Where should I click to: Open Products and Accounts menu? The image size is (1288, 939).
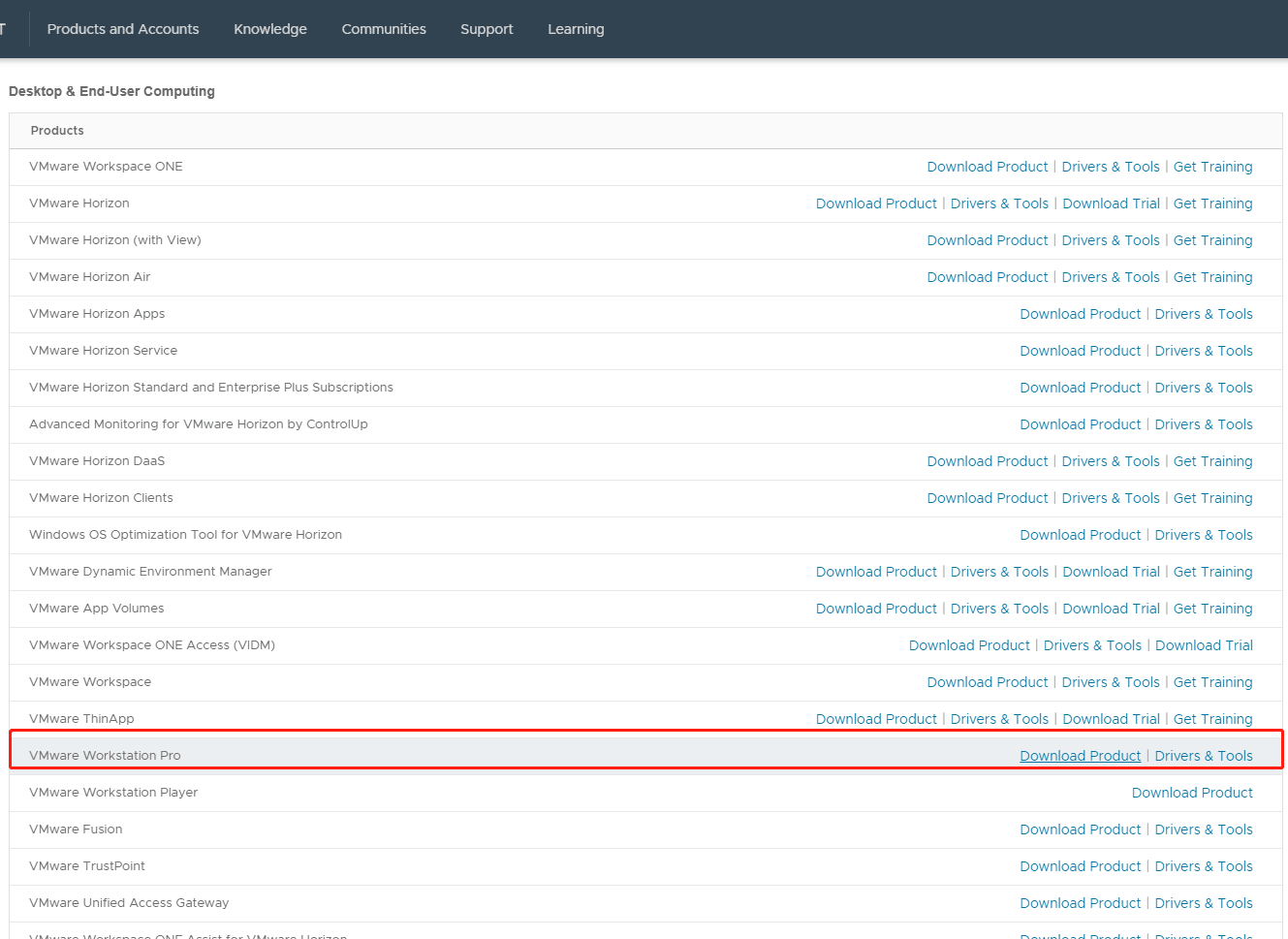123,29
